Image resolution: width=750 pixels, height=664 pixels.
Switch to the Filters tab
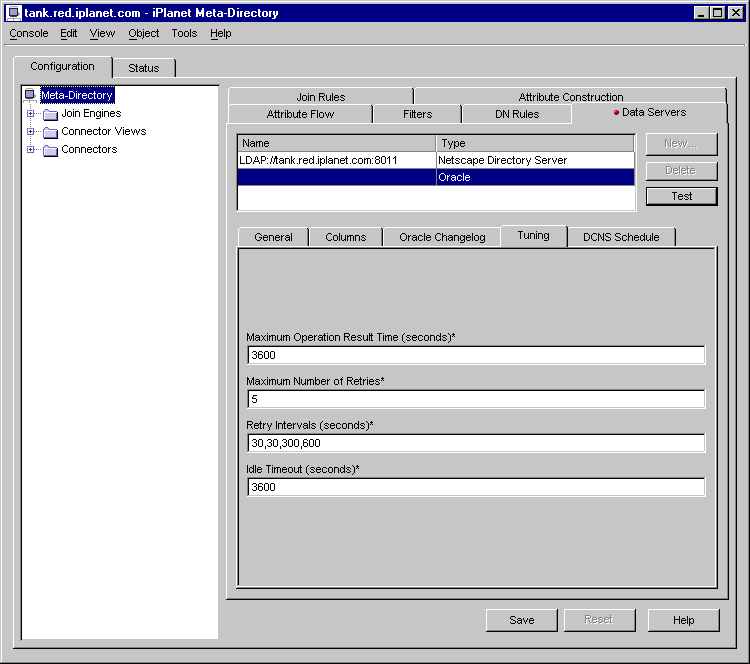(417, 114)
